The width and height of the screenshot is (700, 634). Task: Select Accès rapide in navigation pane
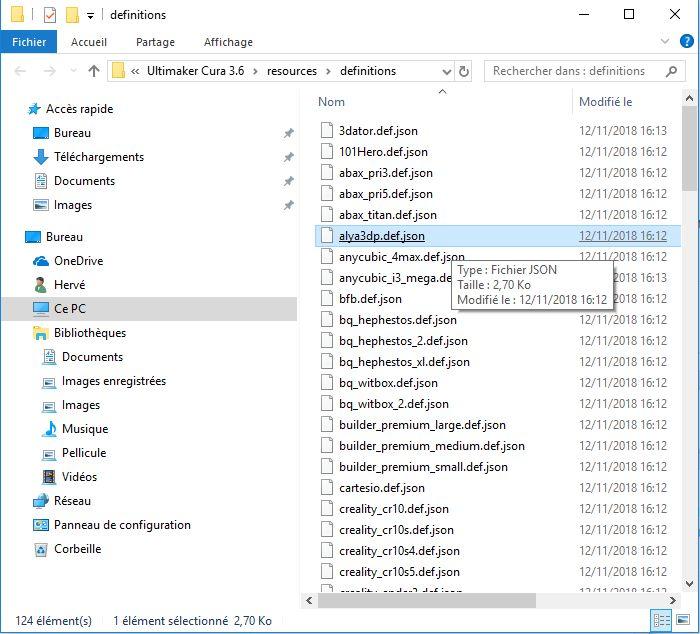(x=79, y=109)
